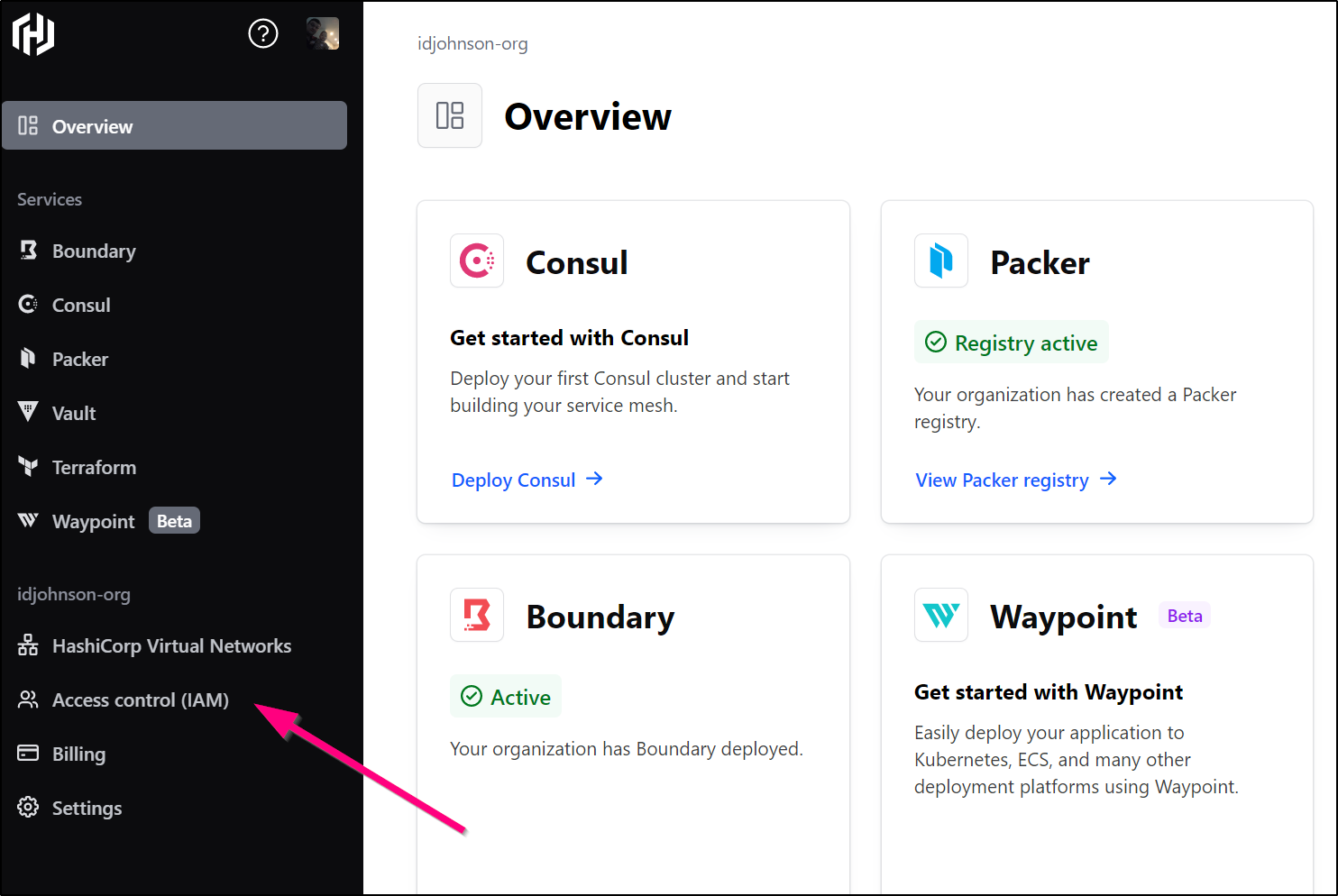The width and height of the screenshot is (1338, 896).
Task: Click the Packer logo in its card
Action: pyautogui.click(x=941, y=261)
